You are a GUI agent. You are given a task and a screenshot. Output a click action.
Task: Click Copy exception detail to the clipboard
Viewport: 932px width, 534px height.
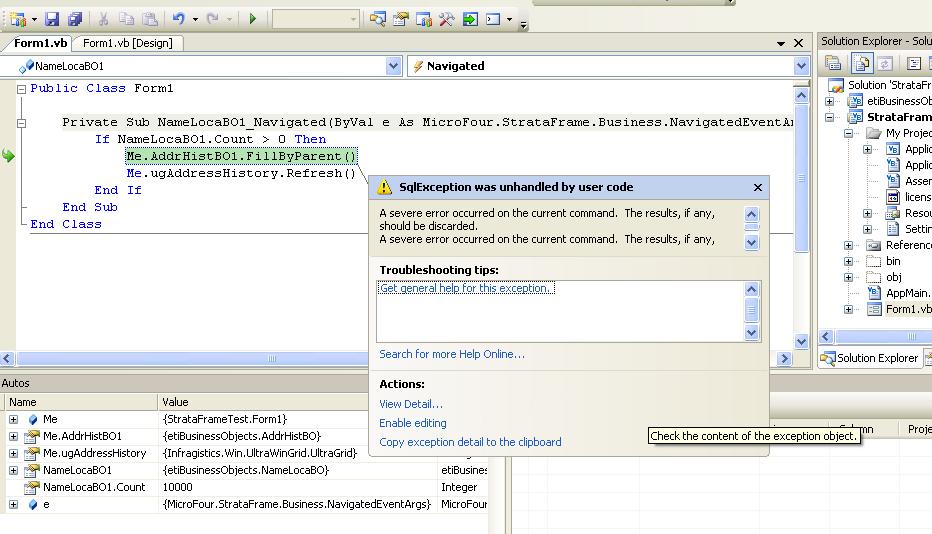470,442
